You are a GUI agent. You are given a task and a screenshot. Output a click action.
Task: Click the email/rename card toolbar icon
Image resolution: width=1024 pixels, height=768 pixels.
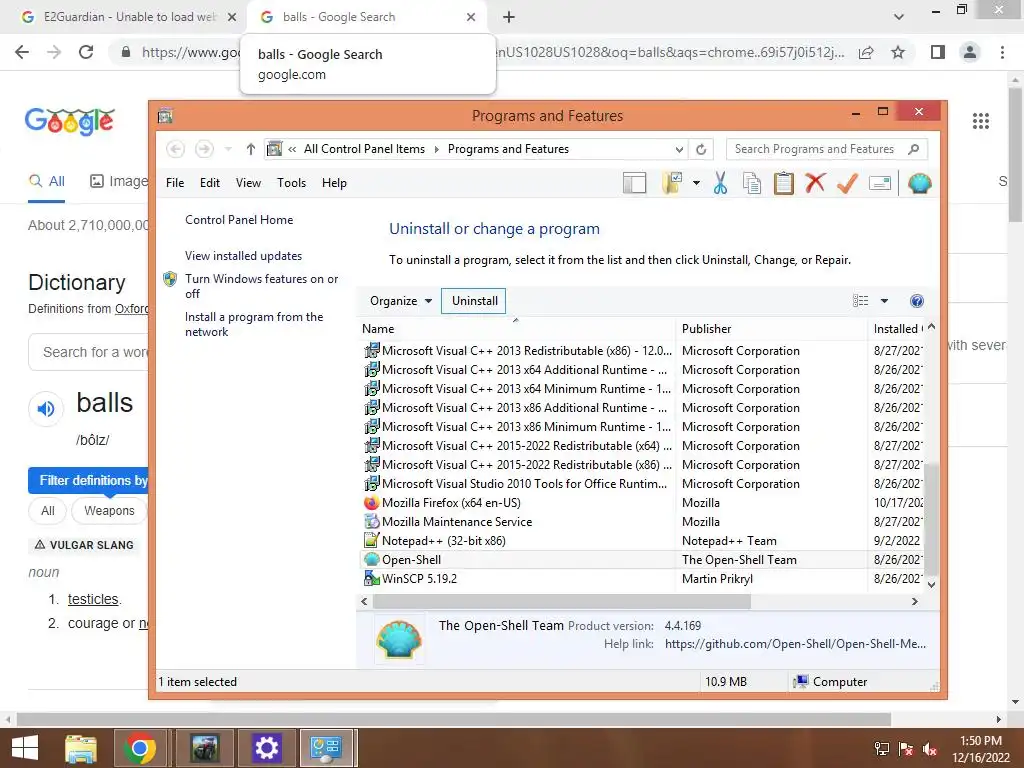880,184
